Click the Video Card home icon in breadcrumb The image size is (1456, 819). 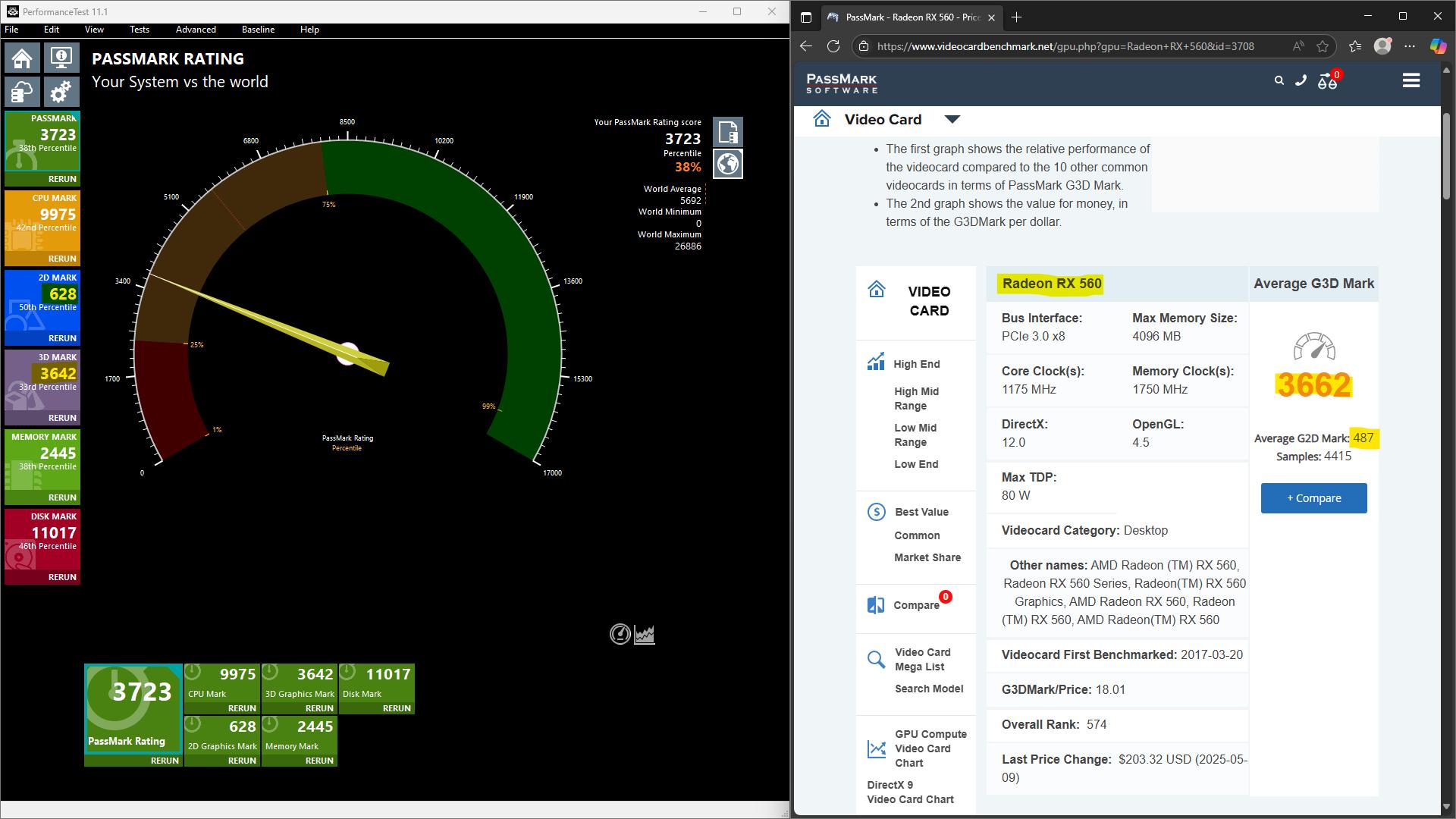click(x=822, y=119)
